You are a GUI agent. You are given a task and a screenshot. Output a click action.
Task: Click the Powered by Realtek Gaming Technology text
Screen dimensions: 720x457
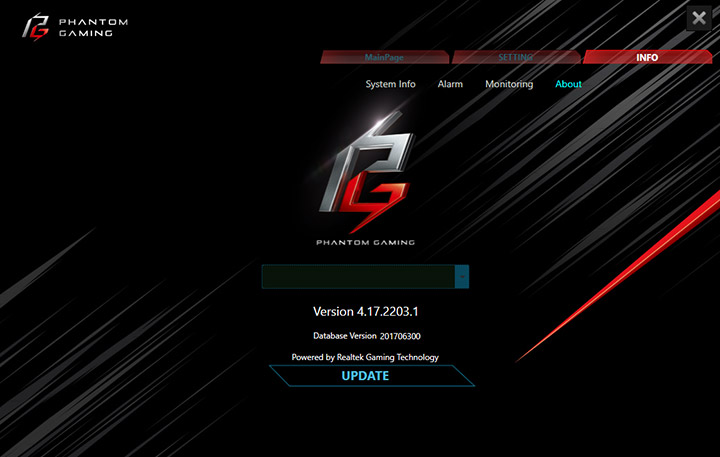[x=365, y=357]
